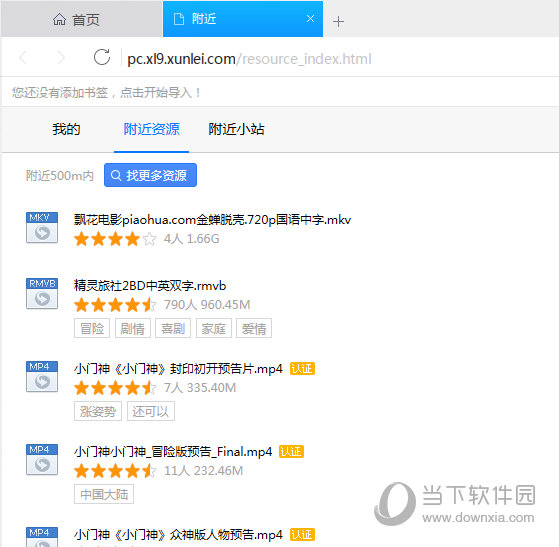The width and height of the screenshot is (559, 547).
Task: Click the MKV file icon
Action: 42,228
